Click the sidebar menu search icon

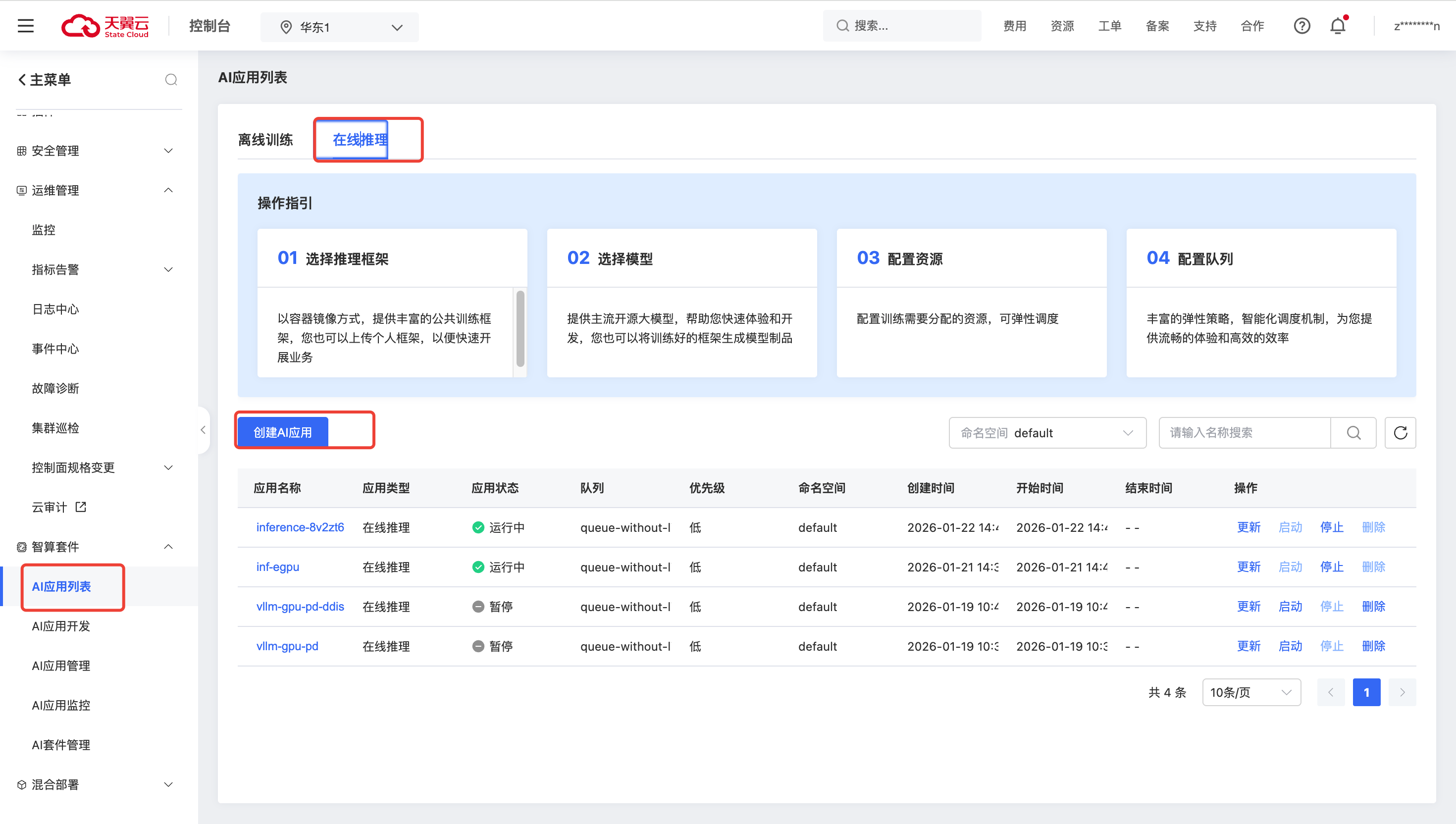171,80
